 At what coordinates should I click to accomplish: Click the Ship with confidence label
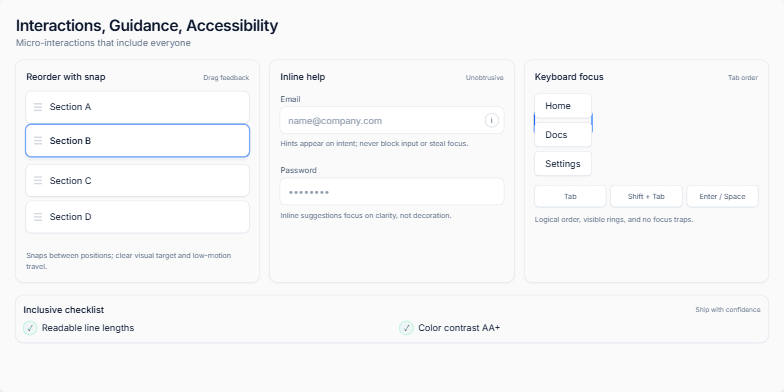[x=728, y=310]
